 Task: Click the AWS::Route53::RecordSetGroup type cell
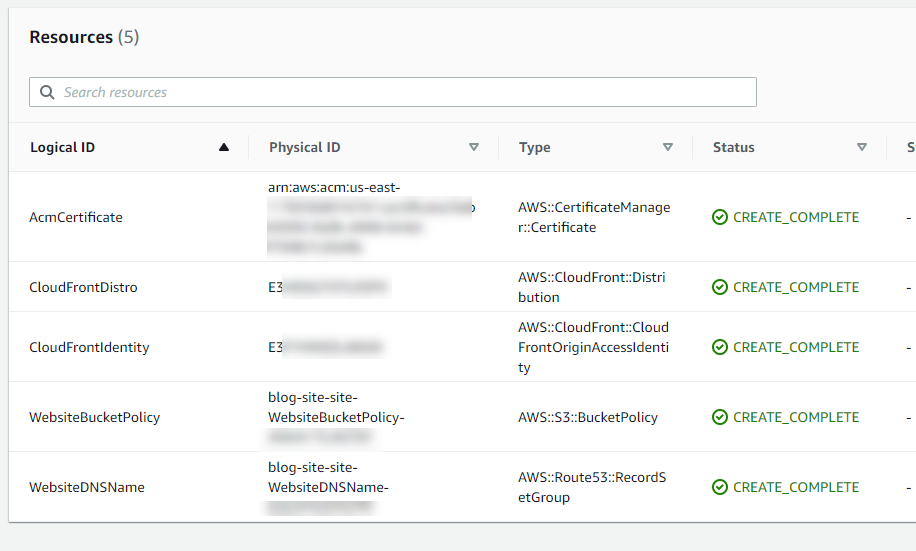pyautogui.click(x=592, y=487)
